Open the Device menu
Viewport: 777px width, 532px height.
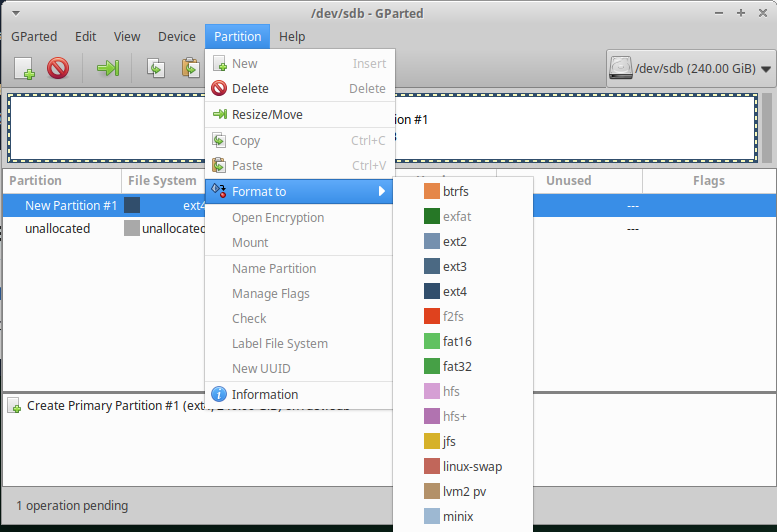click(x=176, y=37)
